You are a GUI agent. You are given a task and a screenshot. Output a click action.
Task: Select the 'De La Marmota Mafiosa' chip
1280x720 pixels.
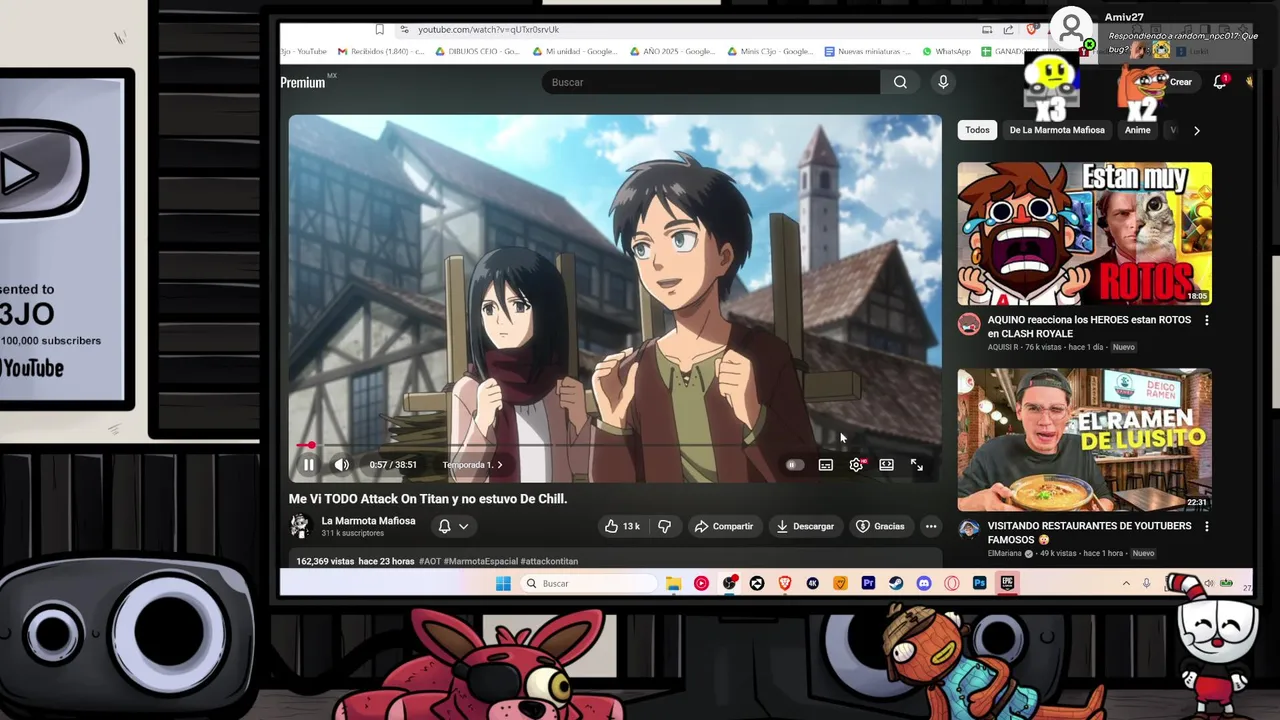[1057, 130]
